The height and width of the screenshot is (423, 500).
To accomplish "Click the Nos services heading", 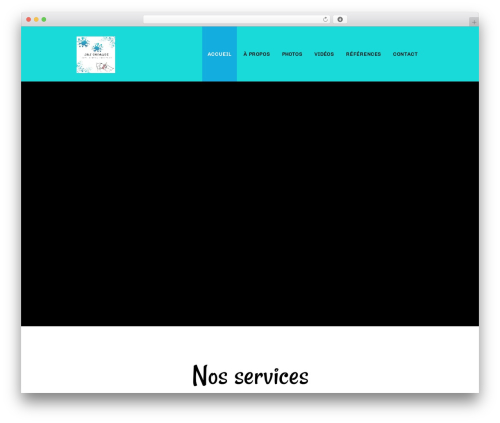I will coord(250,375).
